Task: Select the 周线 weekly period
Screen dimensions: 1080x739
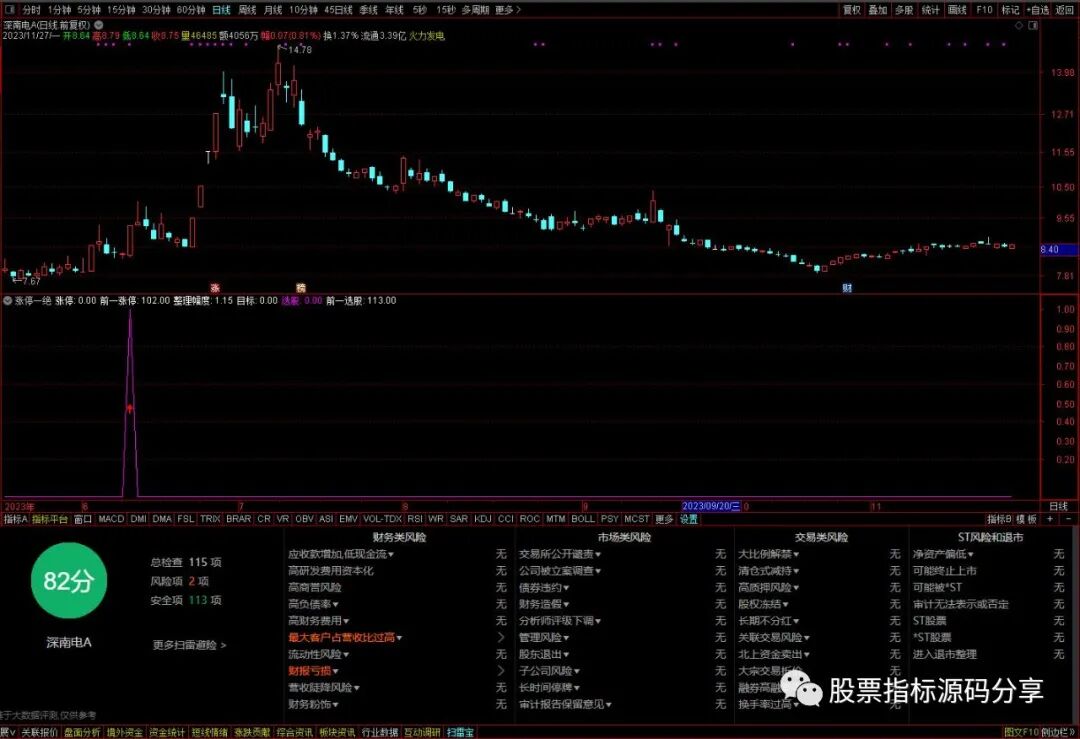Action: [247, 10]
